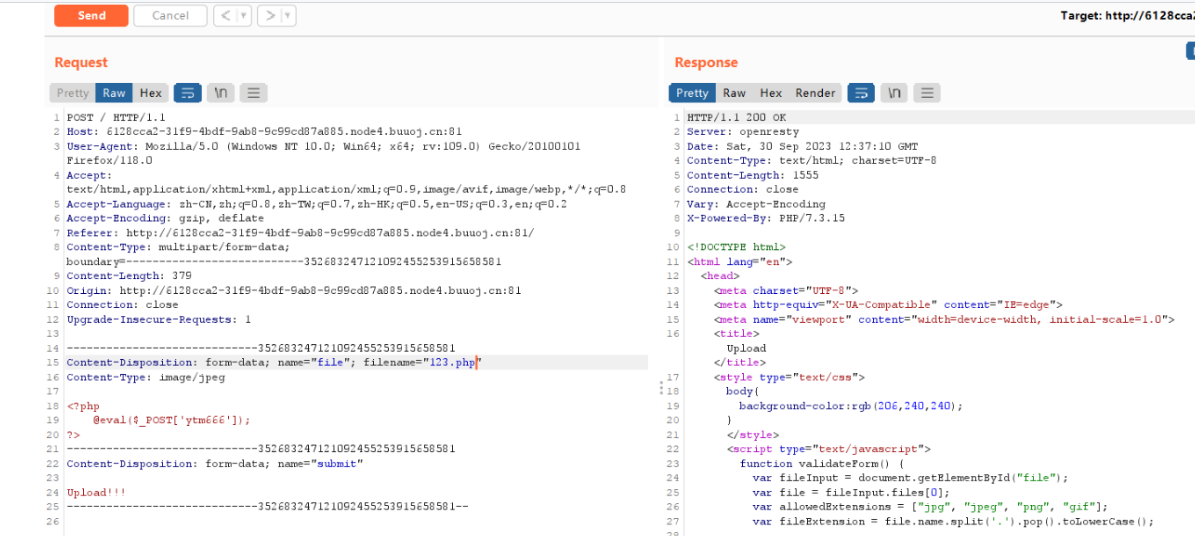The width and height of the screenshot is (1195, 536).
Task: Click the Upgrade-Insecure-Requests header line
Action: [159, 319]
